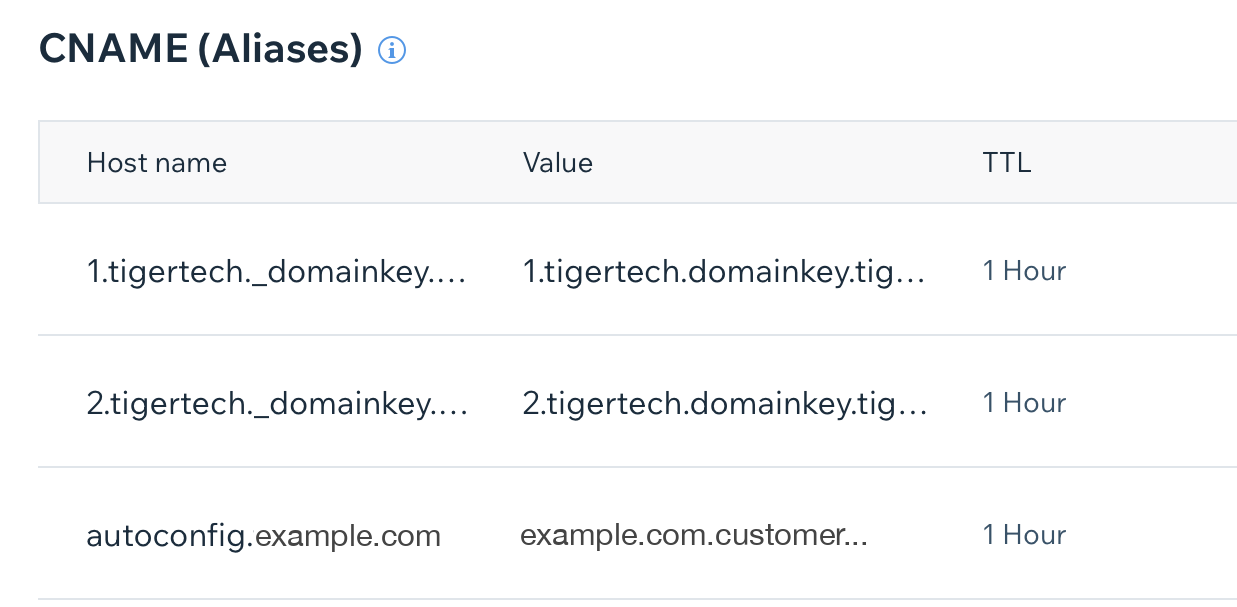Click the 1 Hour TTL for 1.tigertech record
1237x607 pixels.
[1024, 271]
